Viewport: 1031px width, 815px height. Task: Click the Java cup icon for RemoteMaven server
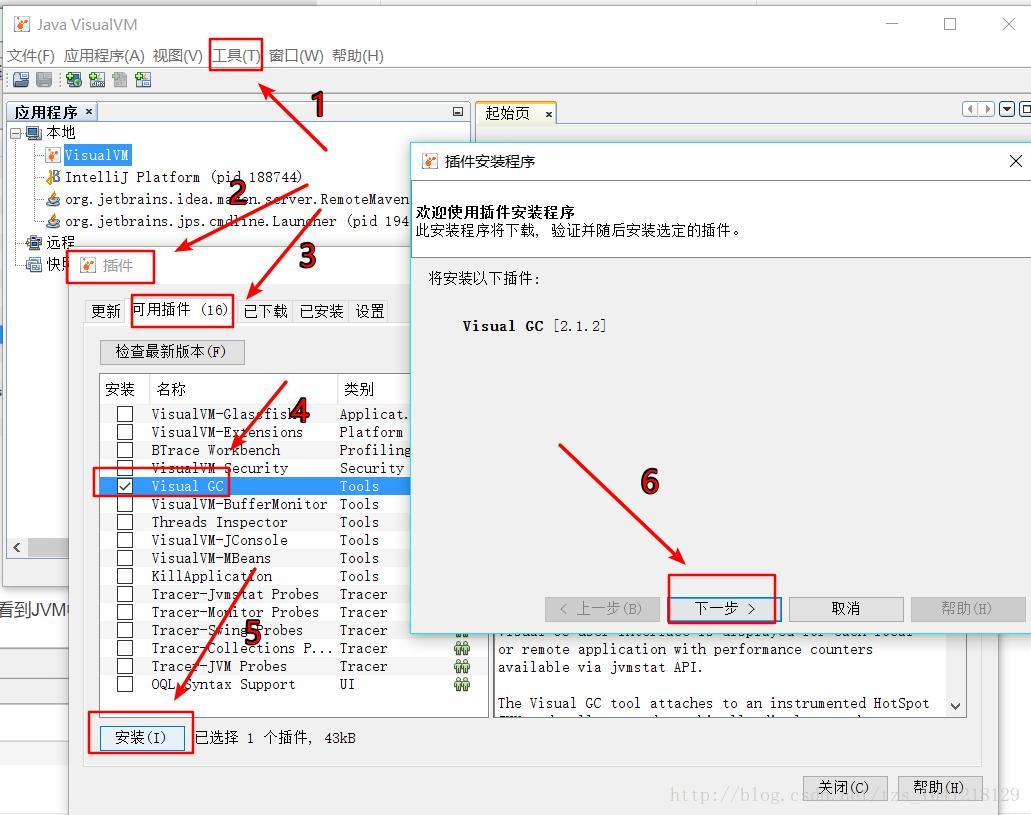pyautogui.click(x=53, y=199)
